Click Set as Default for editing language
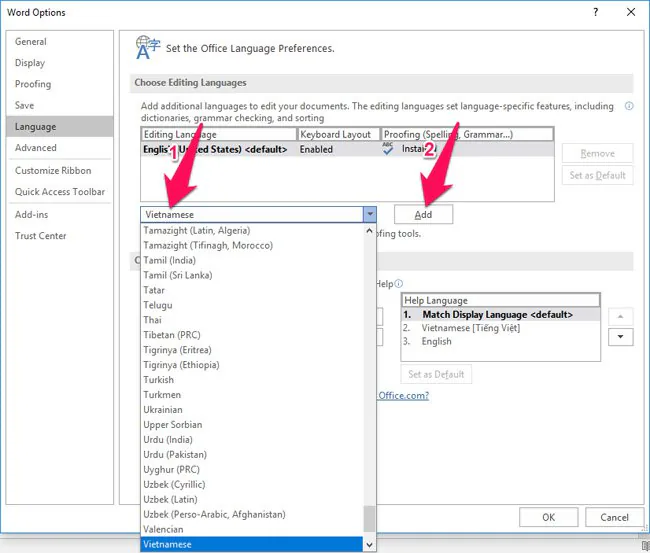The width and height of the screenshot is (650, 553). pyautogui.click(x=597, y=175)
